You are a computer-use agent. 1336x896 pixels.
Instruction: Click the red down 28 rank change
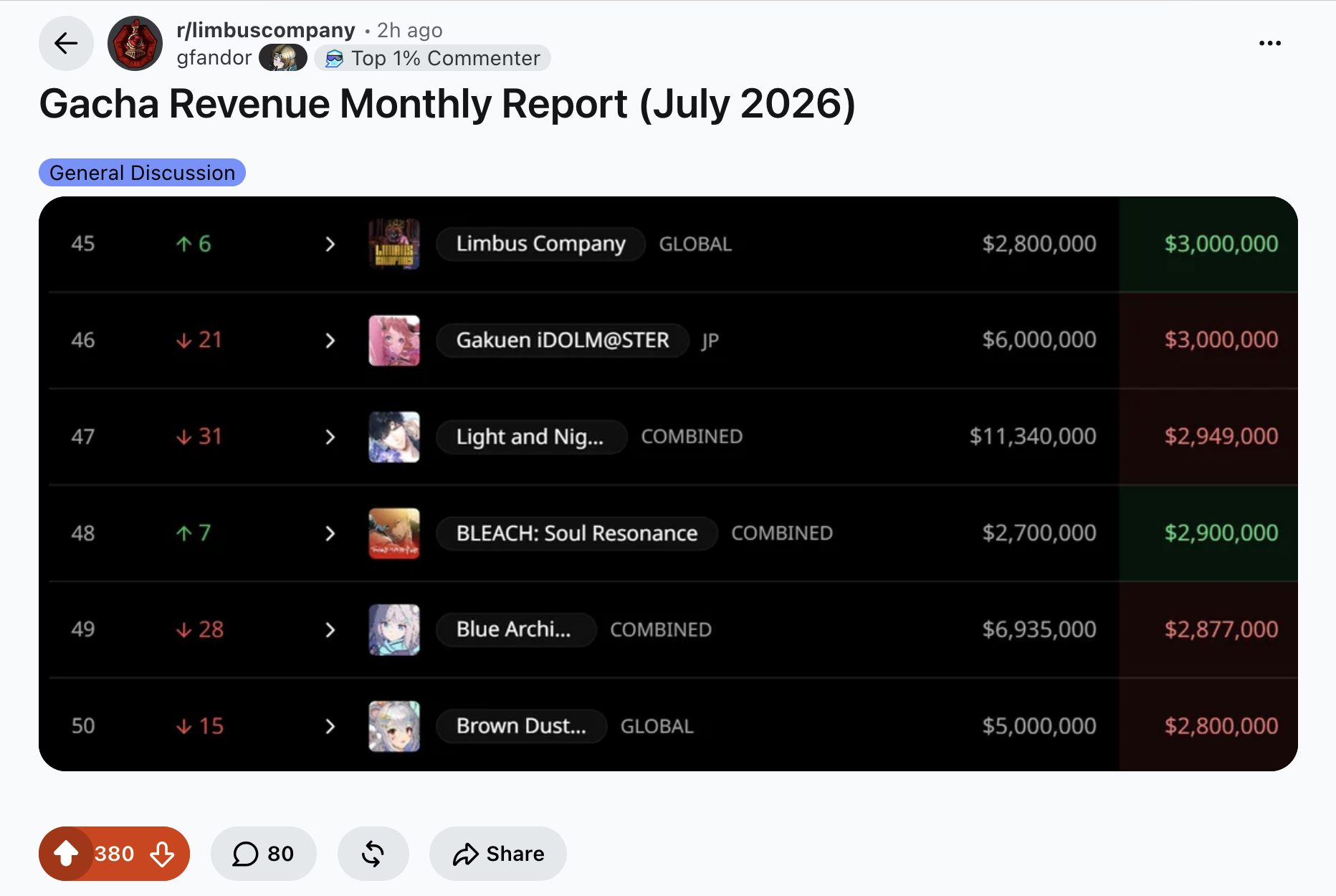(x=199, y=630)
